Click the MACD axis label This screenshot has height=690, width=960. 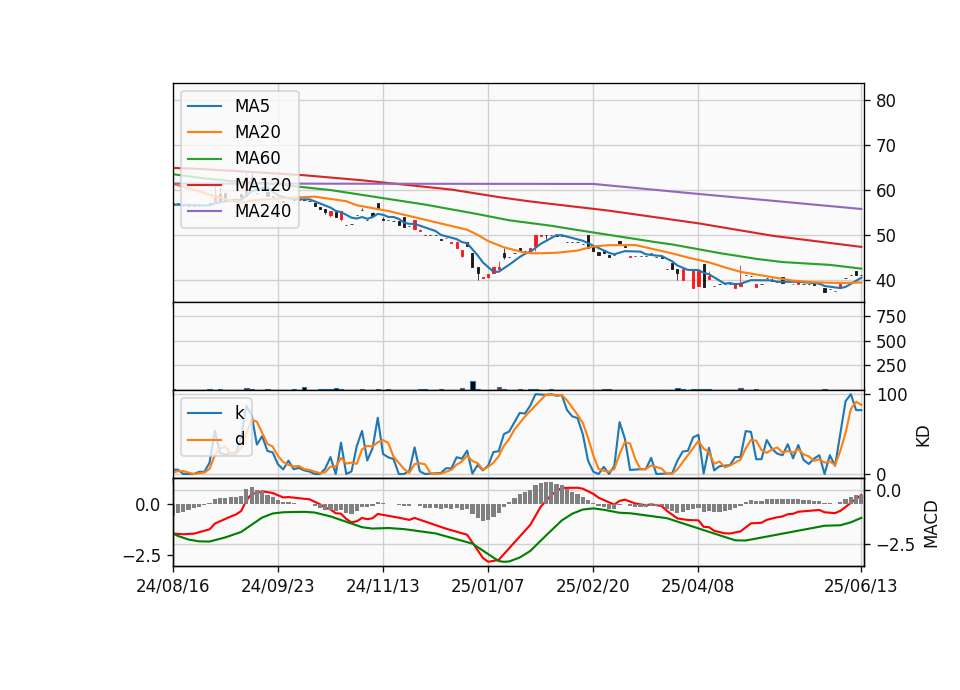point(931,524)
